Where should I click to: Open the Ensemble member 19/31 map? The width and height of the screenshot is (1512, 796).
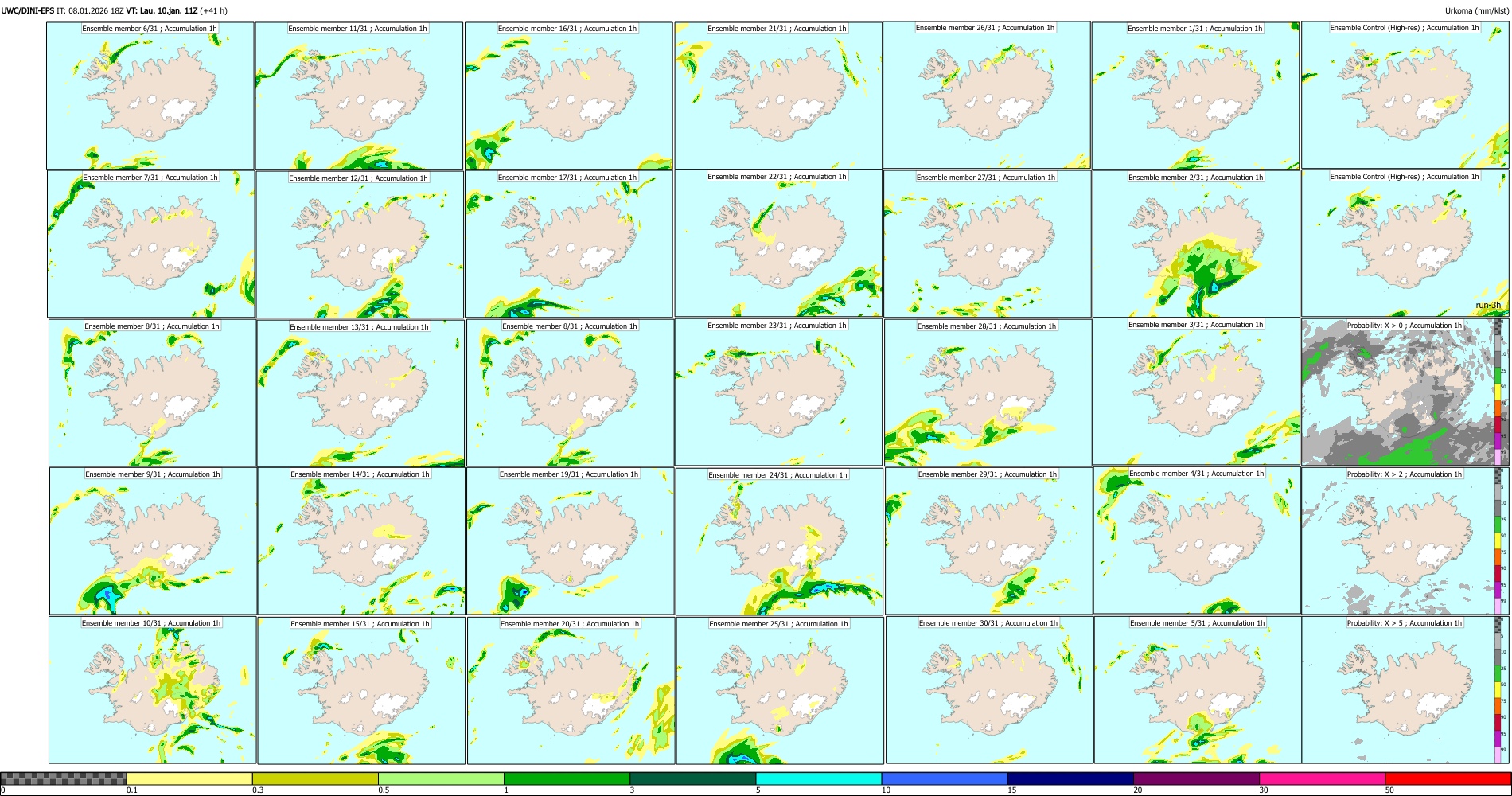(x=570, y=541)
